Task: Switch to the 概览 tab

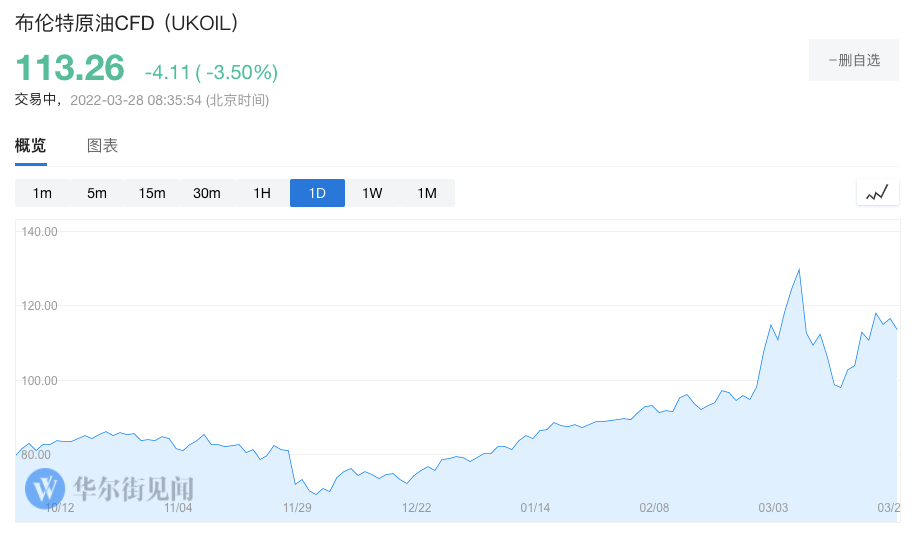Action: point(30,146)
